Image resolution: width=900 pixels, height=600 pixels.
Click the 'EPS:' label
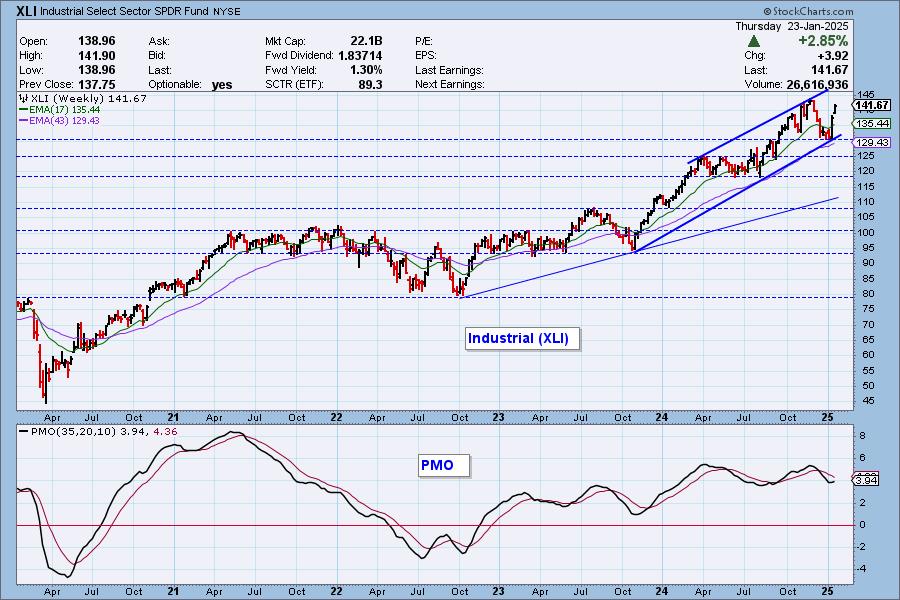point(426,56)
